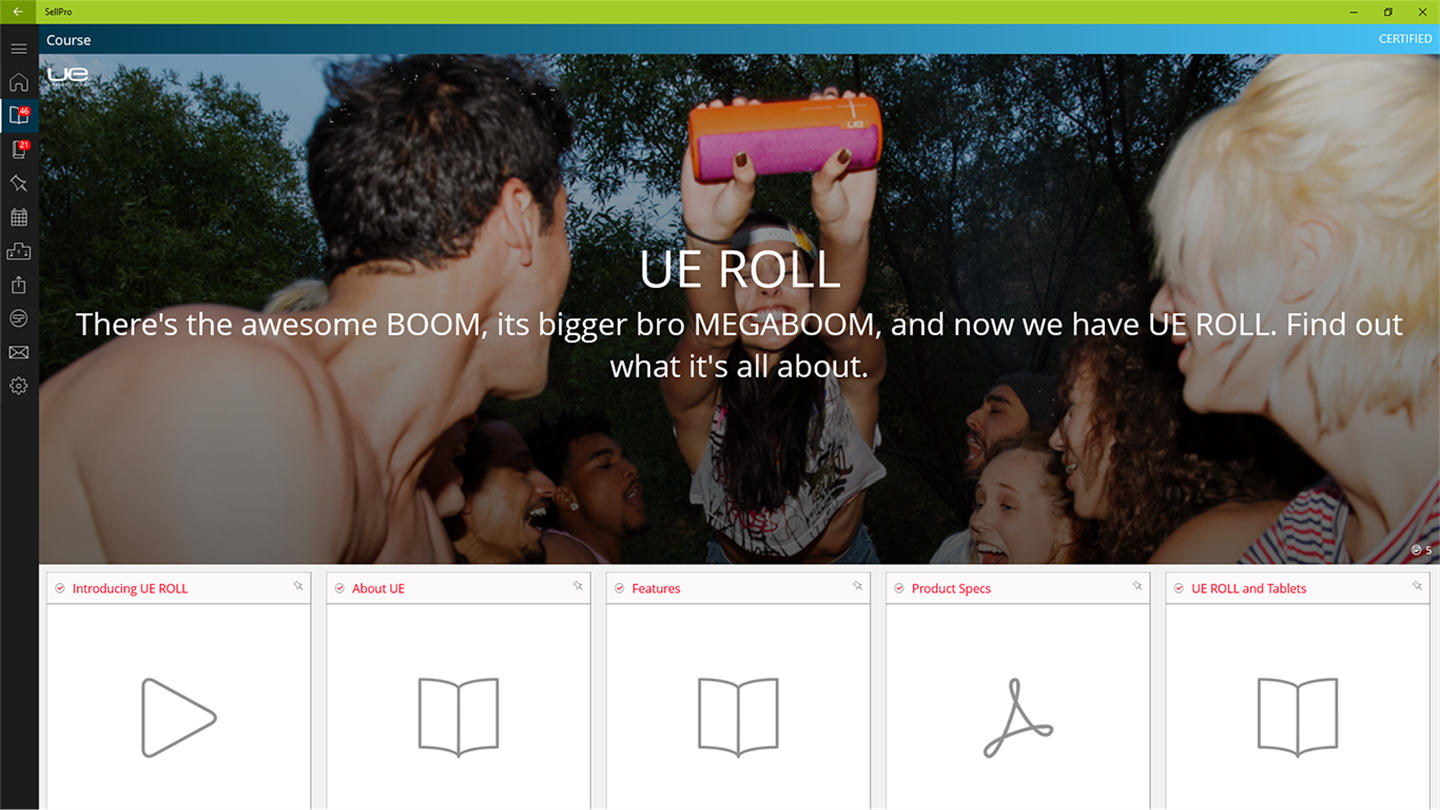Open the Product Specs PDF thumbnail
This screenshot has height=810, width=1440.
pyautogui.click(x=1017, y=717)
